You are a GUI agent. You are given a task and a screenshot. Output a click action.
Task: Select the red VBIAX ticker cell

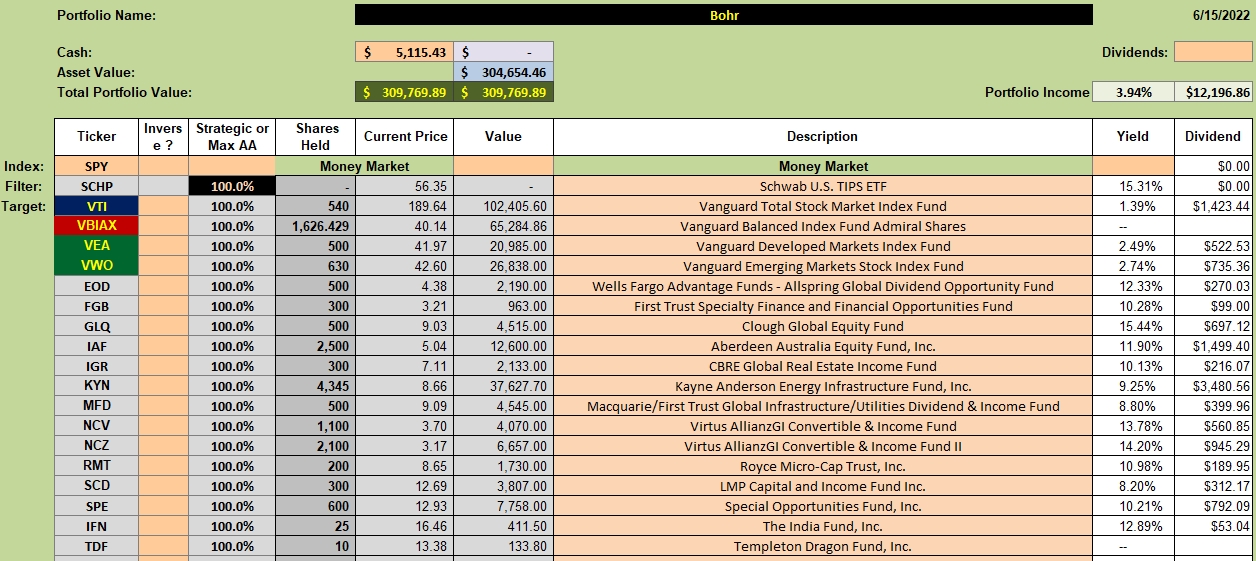[96, 226]
